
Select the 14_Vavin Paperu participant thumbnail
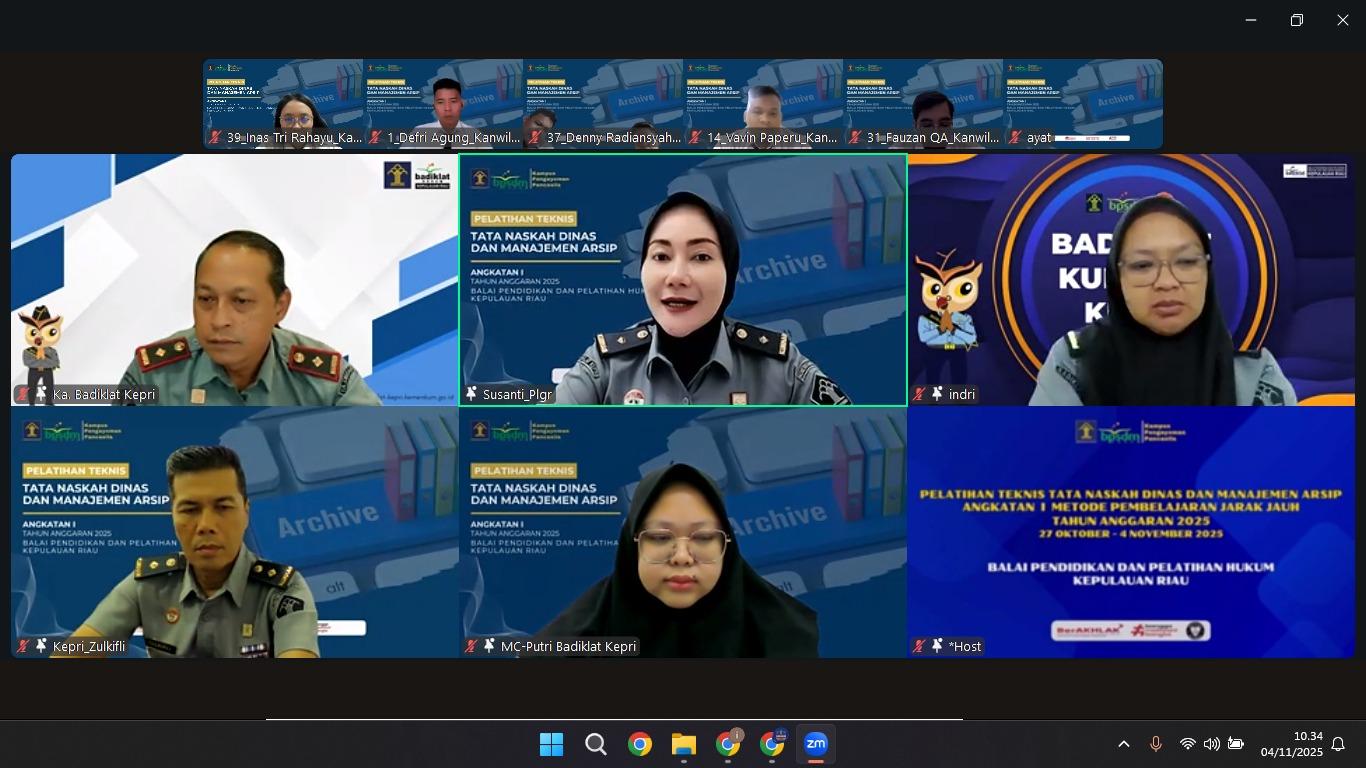[763, 104]
